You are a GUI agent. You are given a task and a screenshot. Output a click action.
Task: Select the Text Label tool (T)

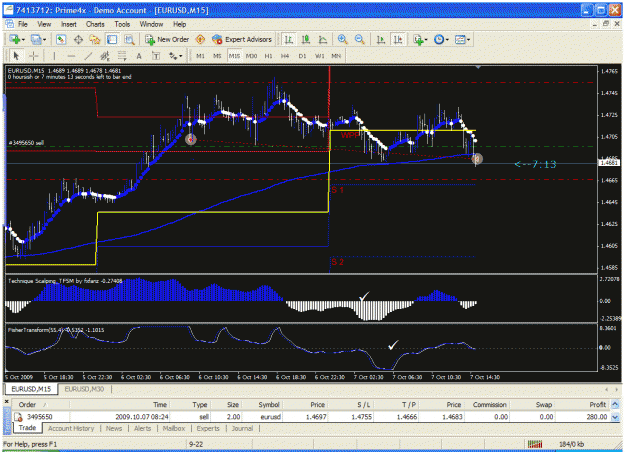[156, 56]
